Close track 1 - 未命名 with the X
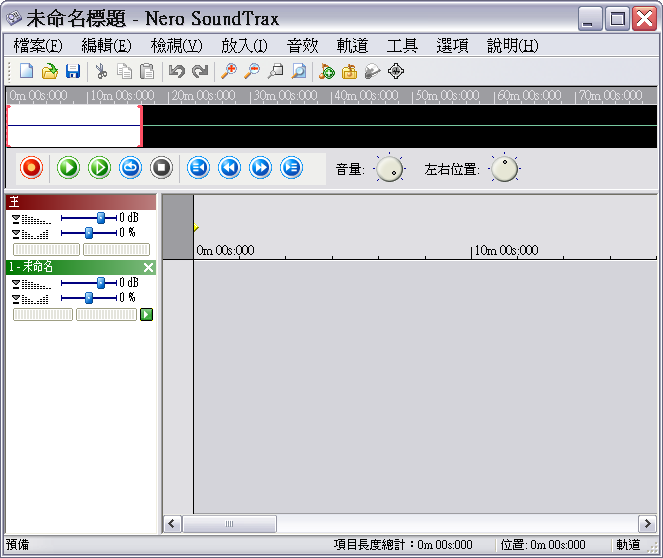The height and width of the screenshot is (558, 663). [x=148, y=267]
